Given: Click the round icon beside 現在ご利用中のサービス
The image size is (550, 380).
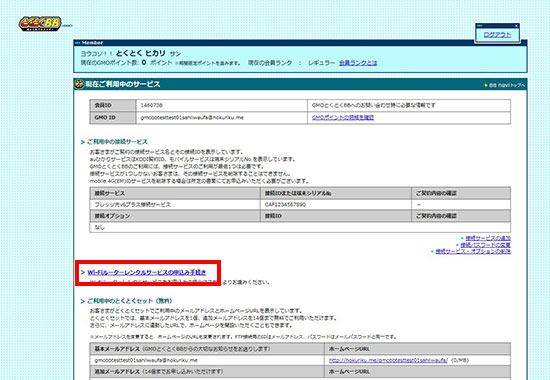Looking at the screenshot, I should click(x=79, y=84).
